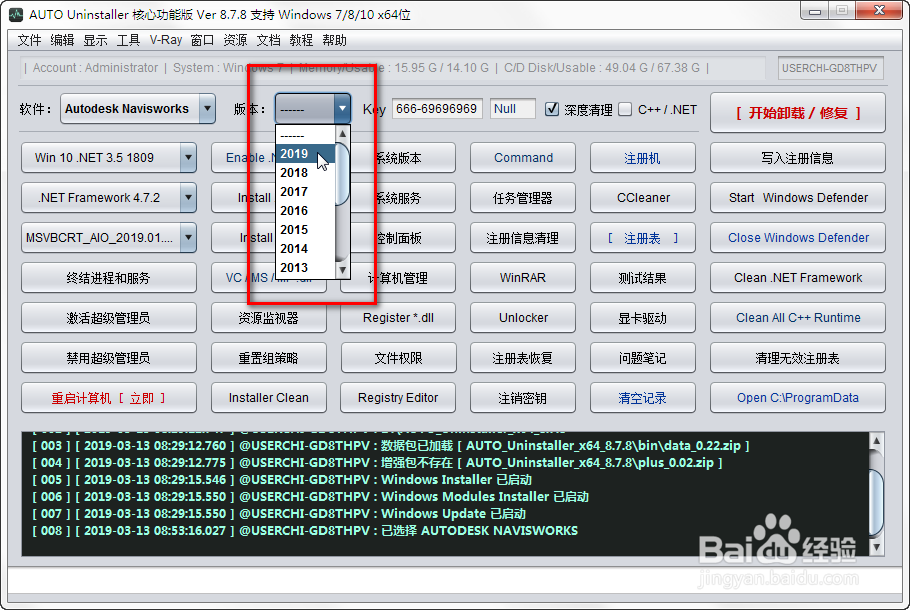Expand the Win 10 .NET 3.5 1809 dropdown
910x610 pixels.
click(x=188, y=158)
